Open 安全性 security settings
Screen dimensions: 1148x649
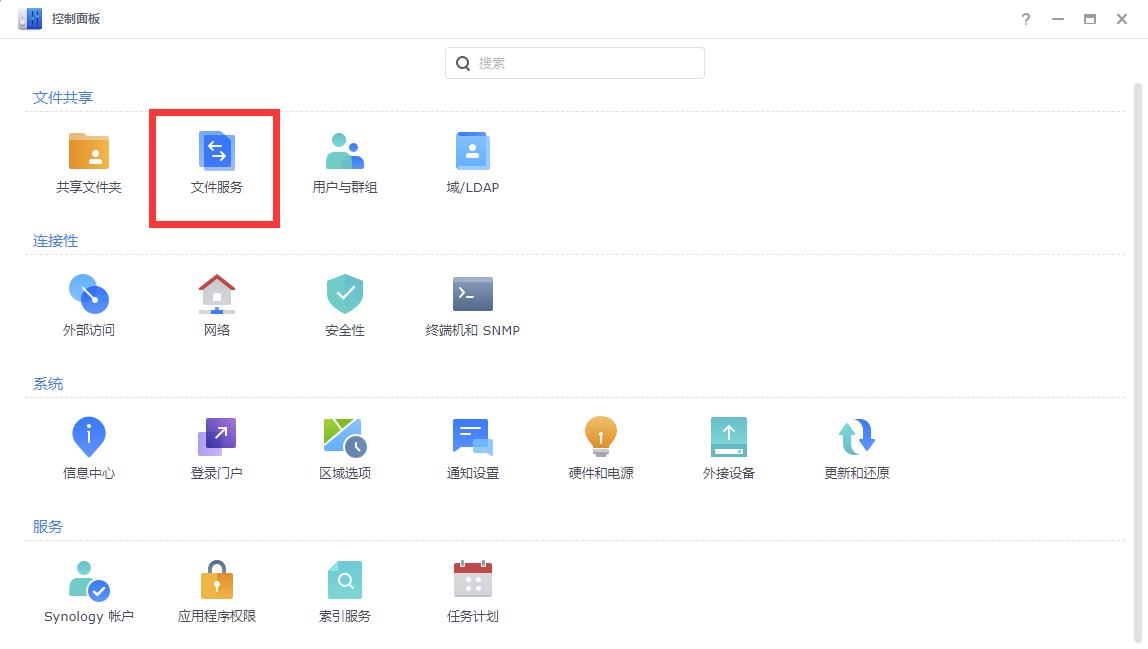(x=344, y=308)
